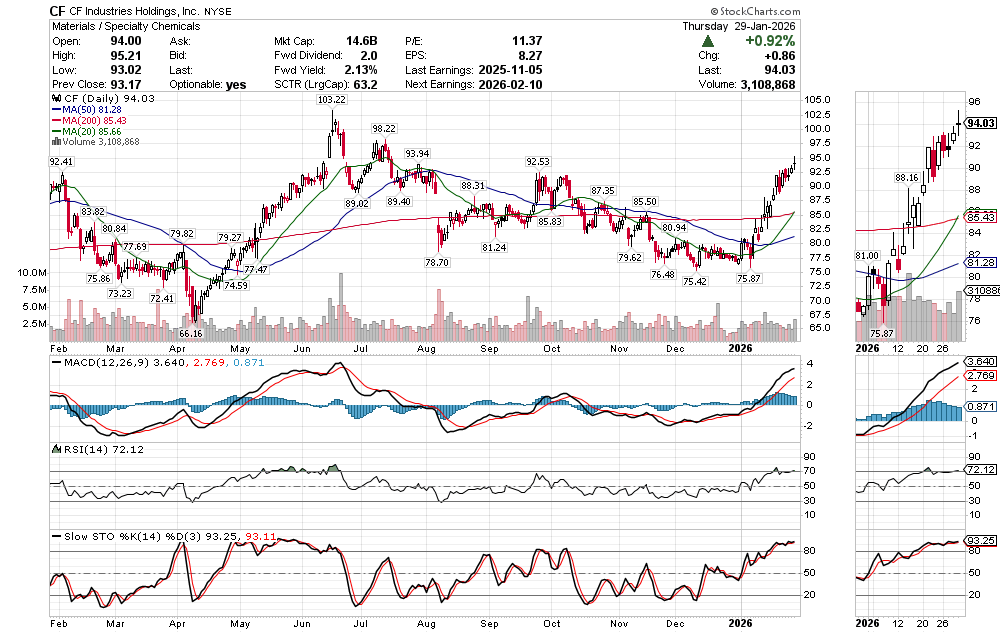The height and width of the screenshot is (633, 1000).
Task: Click the red 85.43 MA(200) value tag
Action: (981, 217)
